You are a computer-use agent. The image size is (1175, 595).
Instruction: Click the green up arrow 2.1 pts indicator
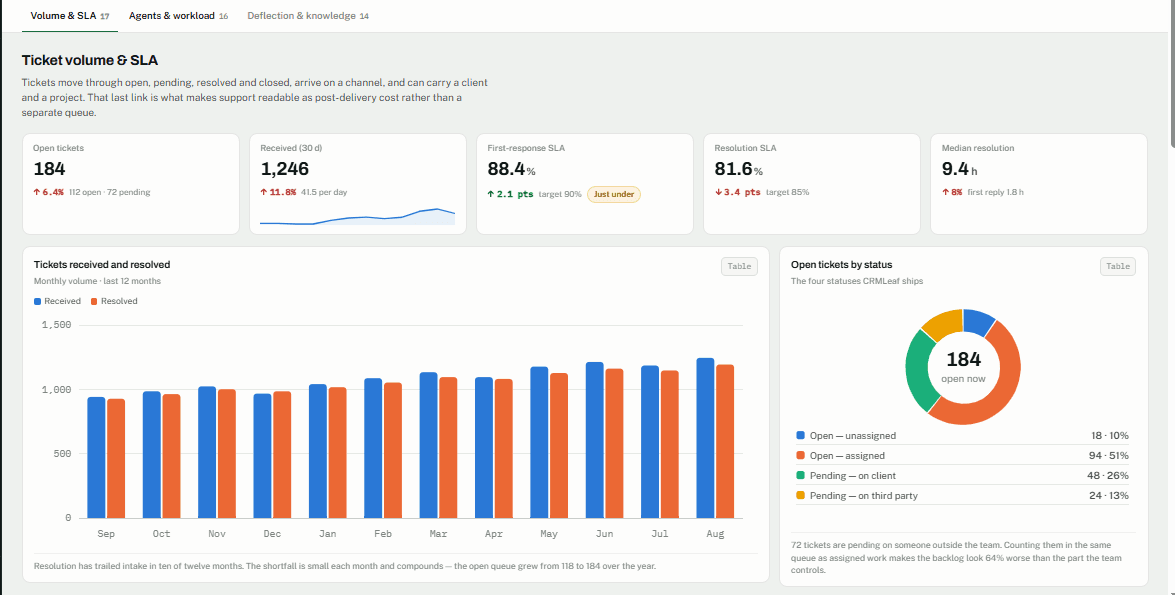(510, 194)
